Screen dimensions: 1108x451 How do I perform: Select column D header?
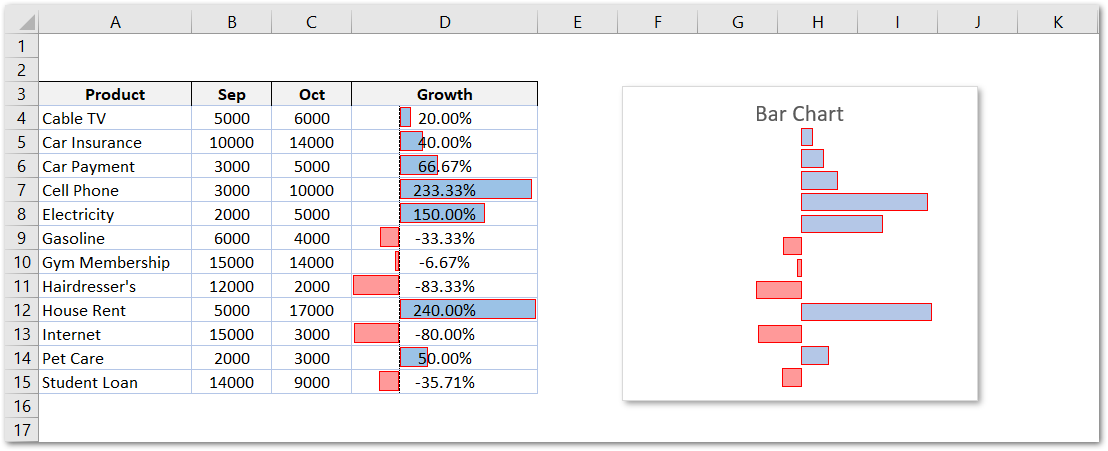444,22
